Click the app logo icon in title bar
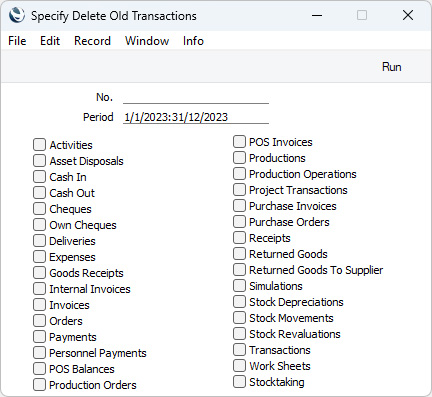 coord(17,15)
